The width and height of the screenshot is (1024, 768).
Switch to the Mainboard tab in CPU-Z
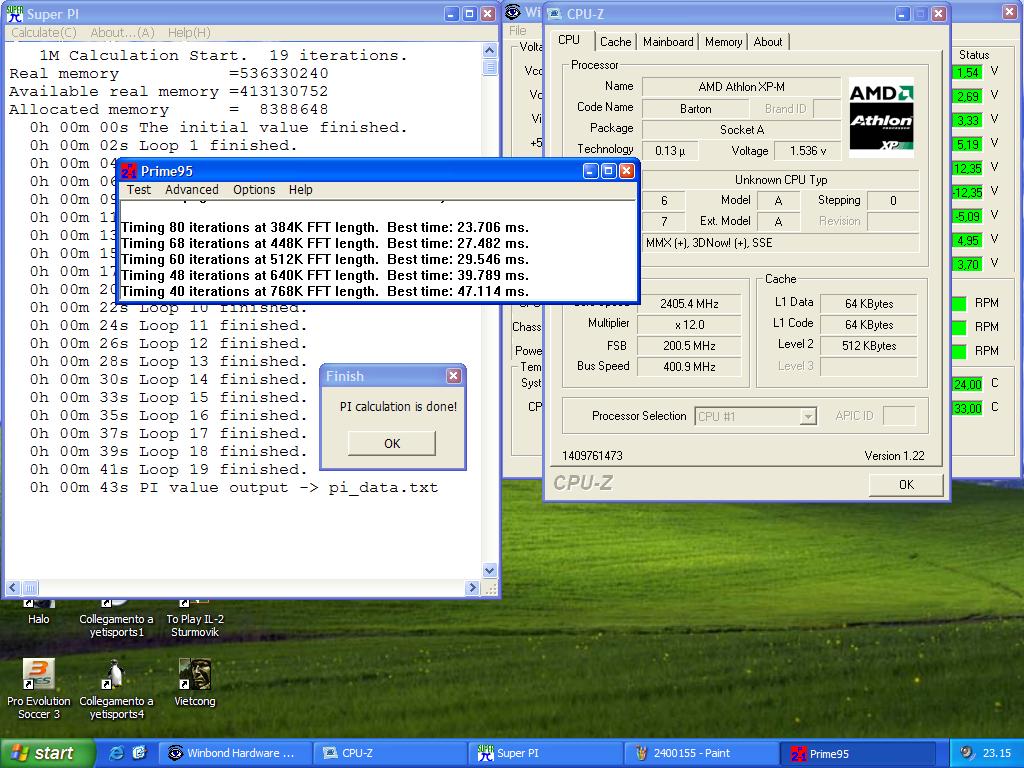tap(668, 42)
